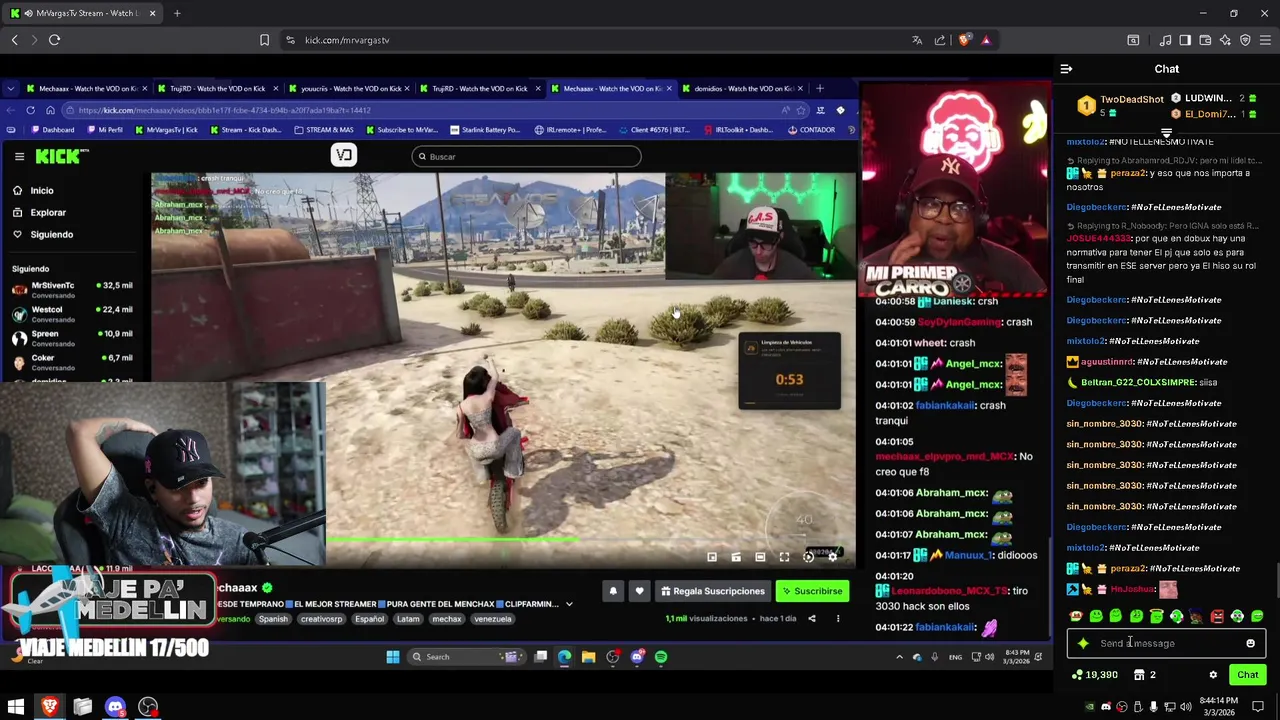This screenshot has width=1280, height=720.
Task: Open the notification center icon
Action: pyautogui.click(x=1258, y=707)
